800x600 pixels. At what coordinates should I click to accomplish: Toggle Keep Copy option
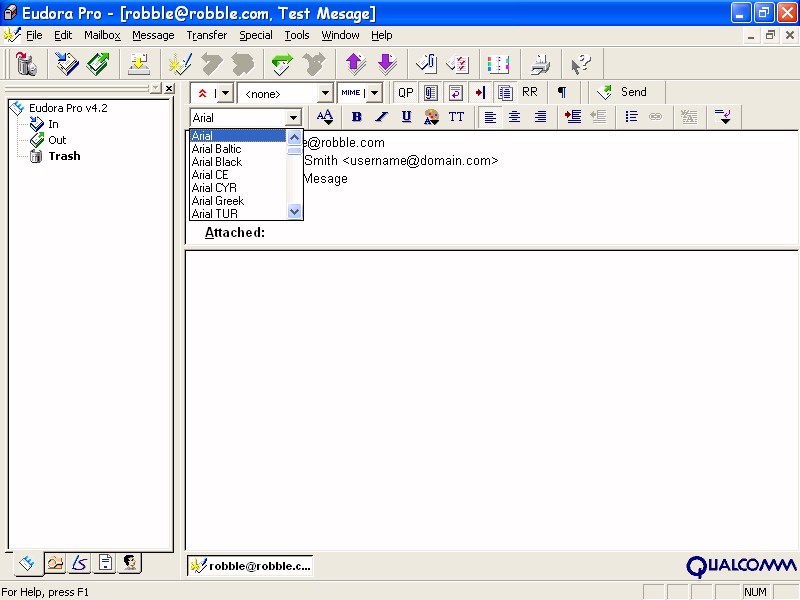tap(505, 92)
